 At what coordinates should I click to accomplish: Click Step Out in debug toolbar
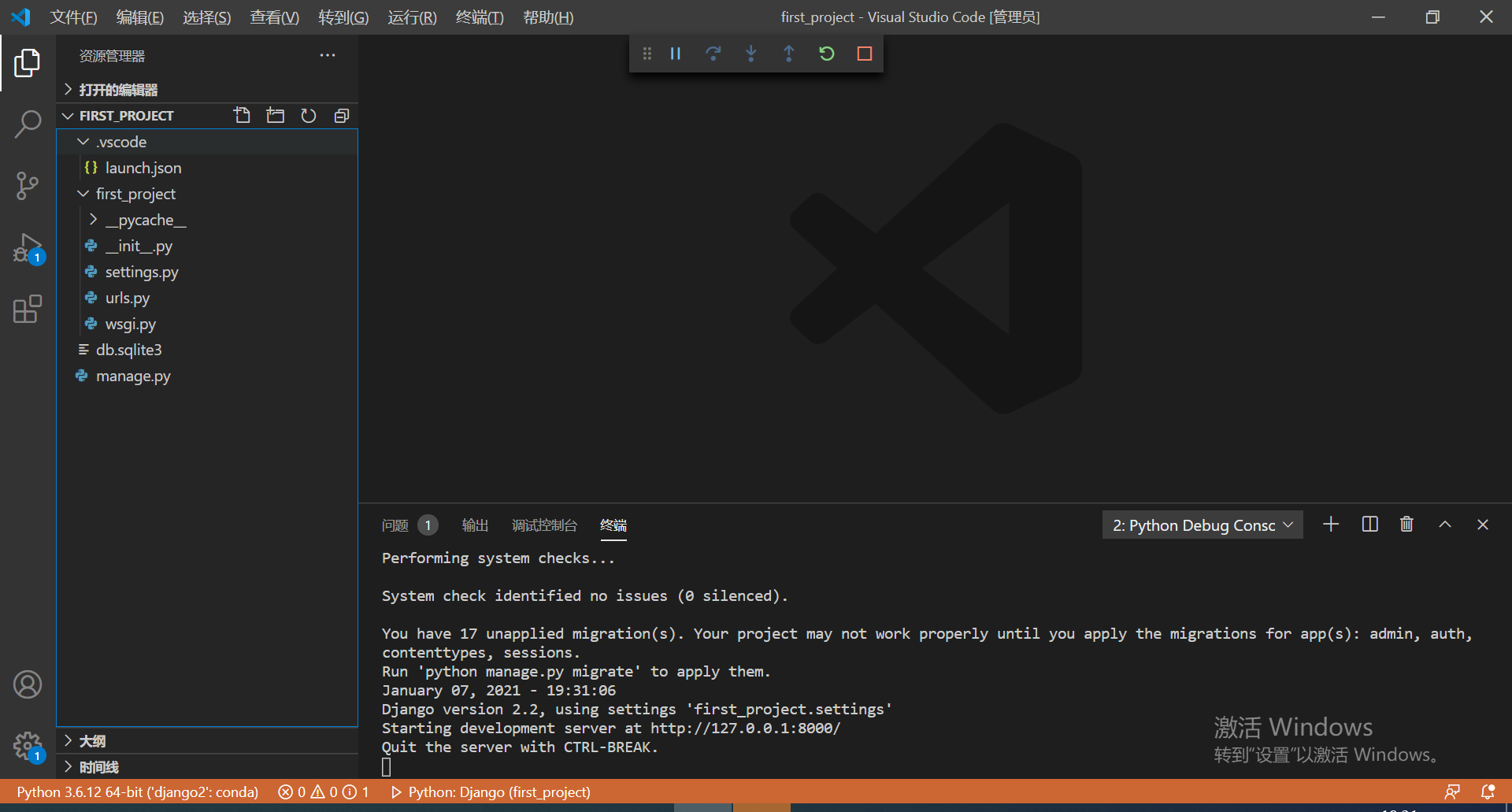[x=789, y=54]
